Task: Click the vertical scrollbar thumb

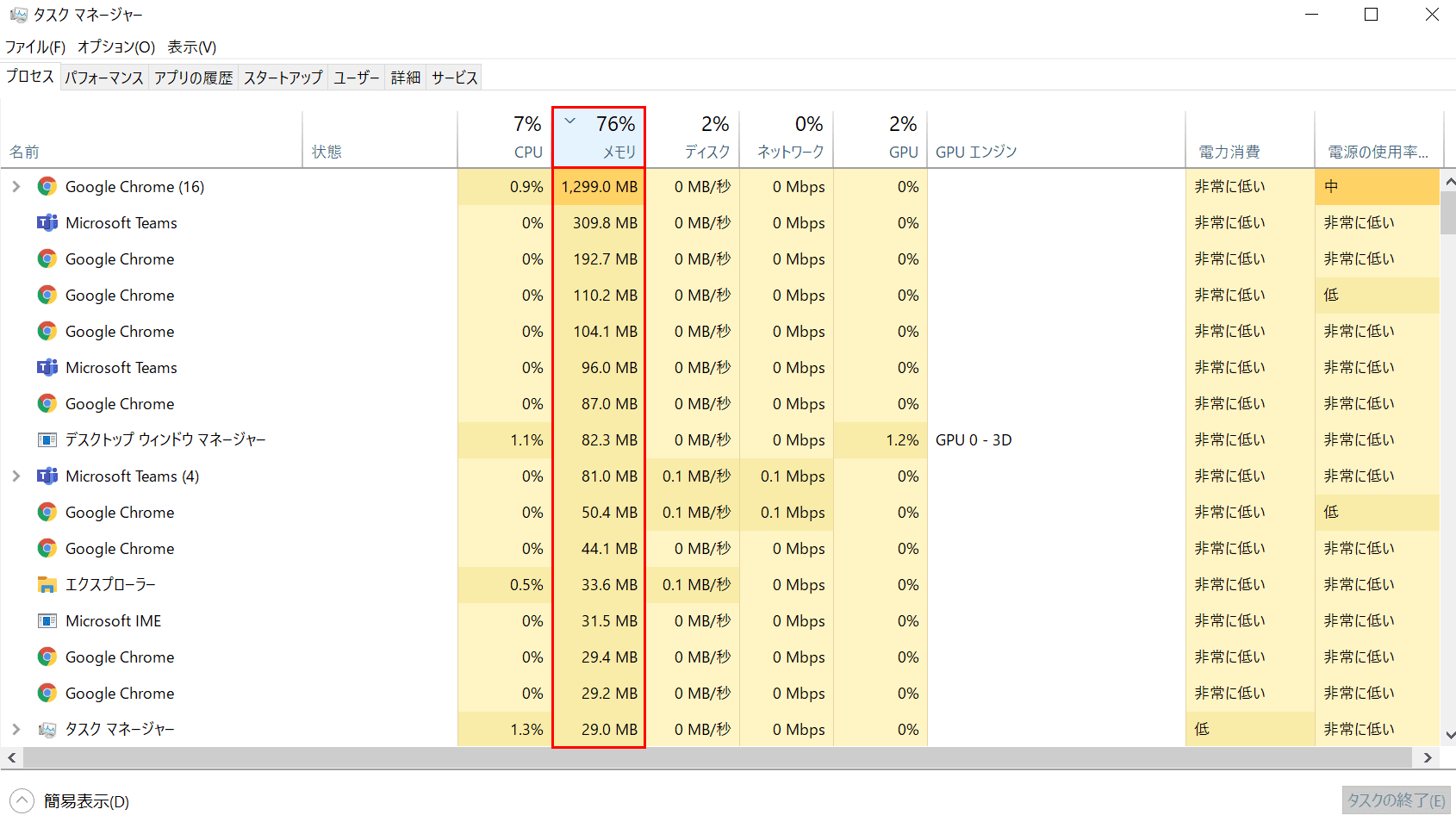Action: [1449, 212]
